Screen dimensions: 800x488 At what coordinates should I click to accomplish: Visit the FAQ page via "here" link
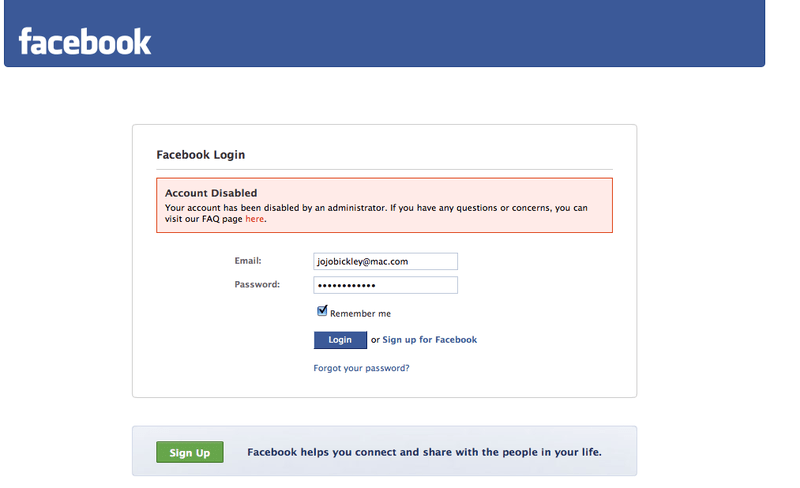[x=255, y=219]
